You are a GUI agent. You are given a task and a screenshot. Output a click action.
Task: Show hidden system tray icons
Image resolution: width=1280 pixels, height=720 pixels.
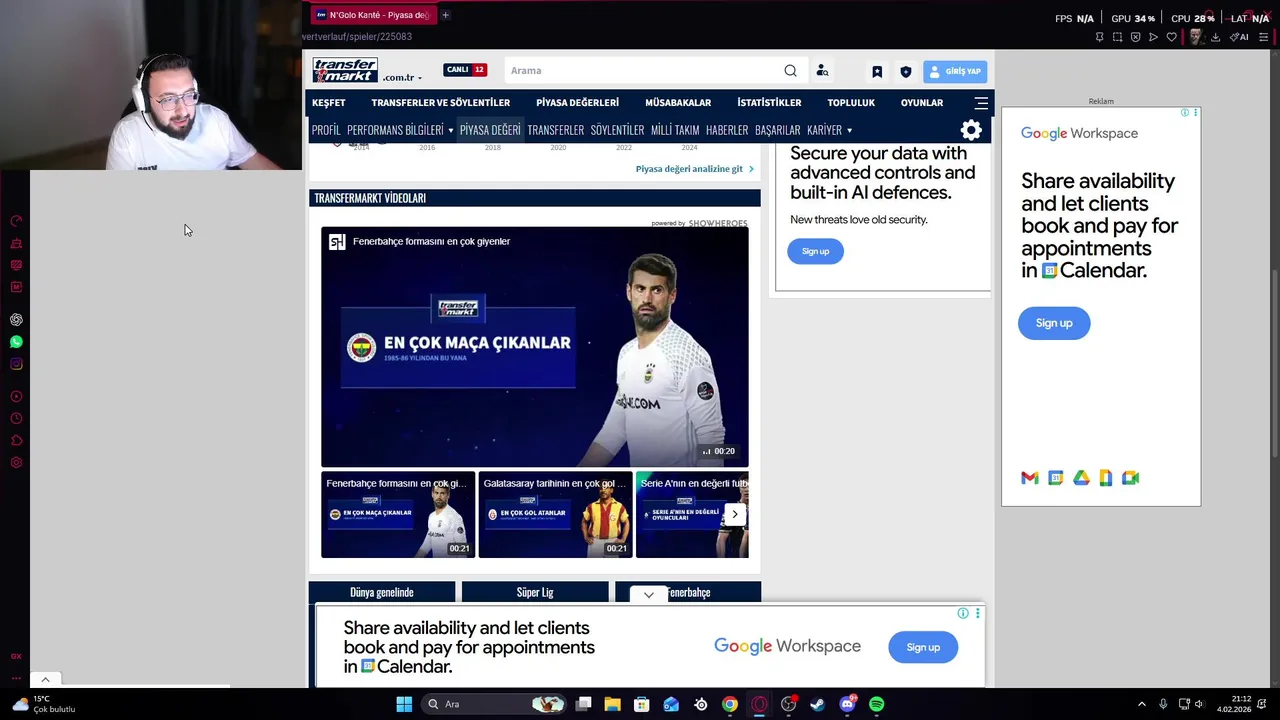(1141, 704)
